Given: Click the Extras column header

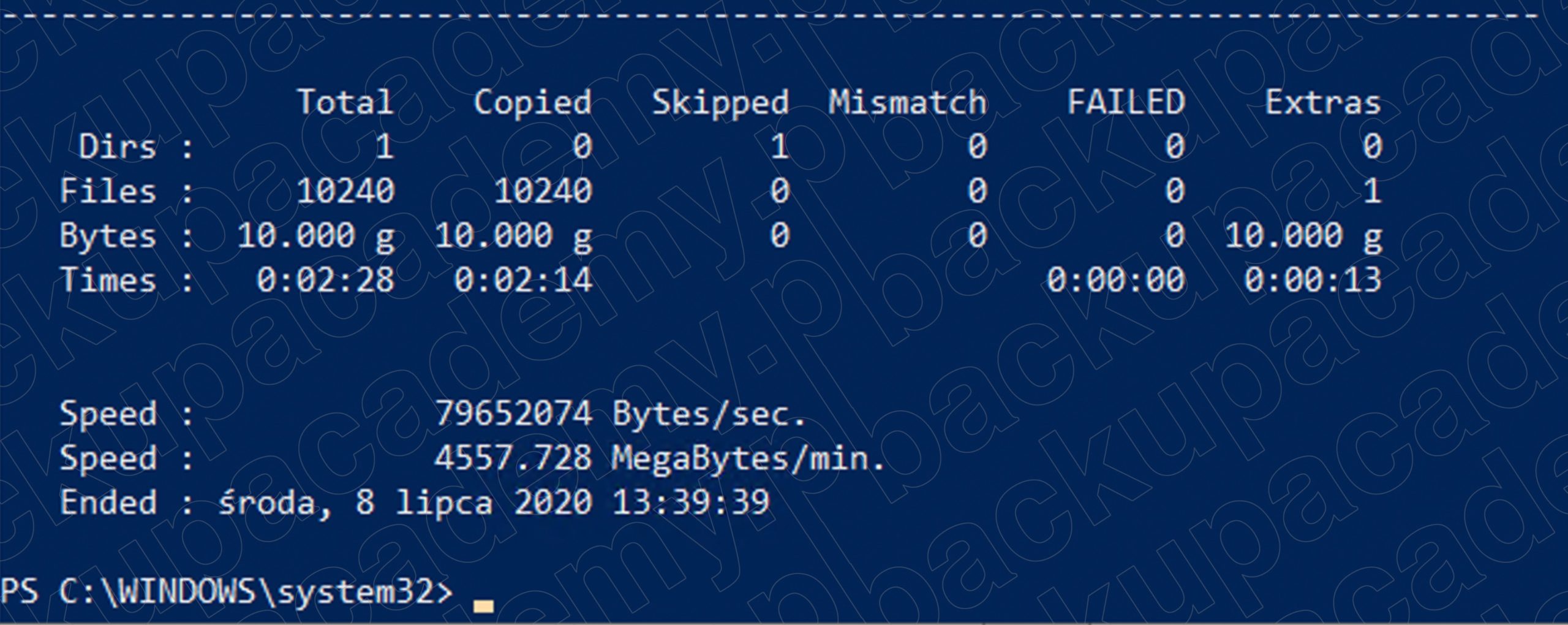Looking at the screenshot, I should point(1323,102).
